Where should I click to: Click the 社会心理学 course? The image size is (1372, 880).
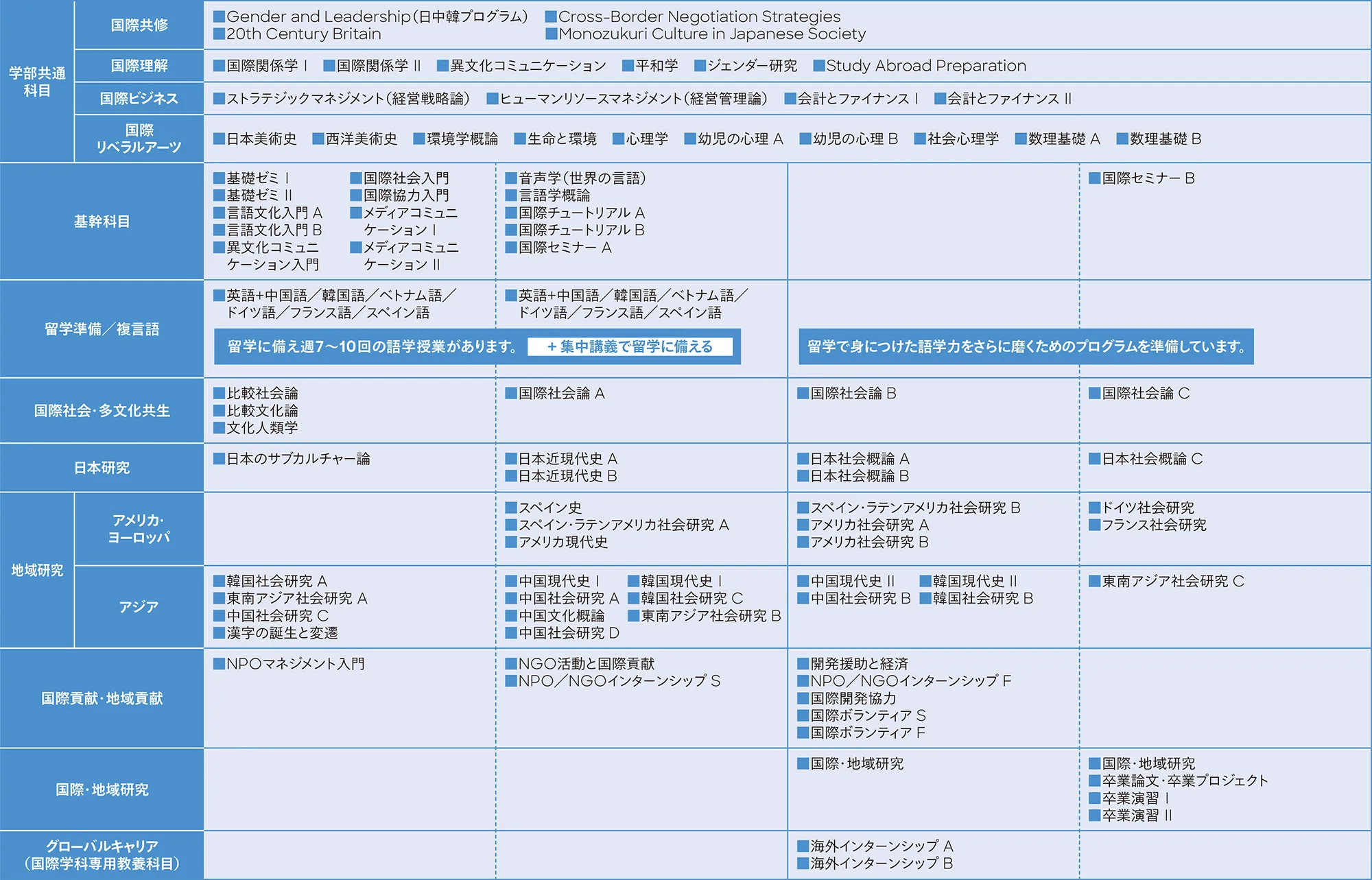coord(957,139)
